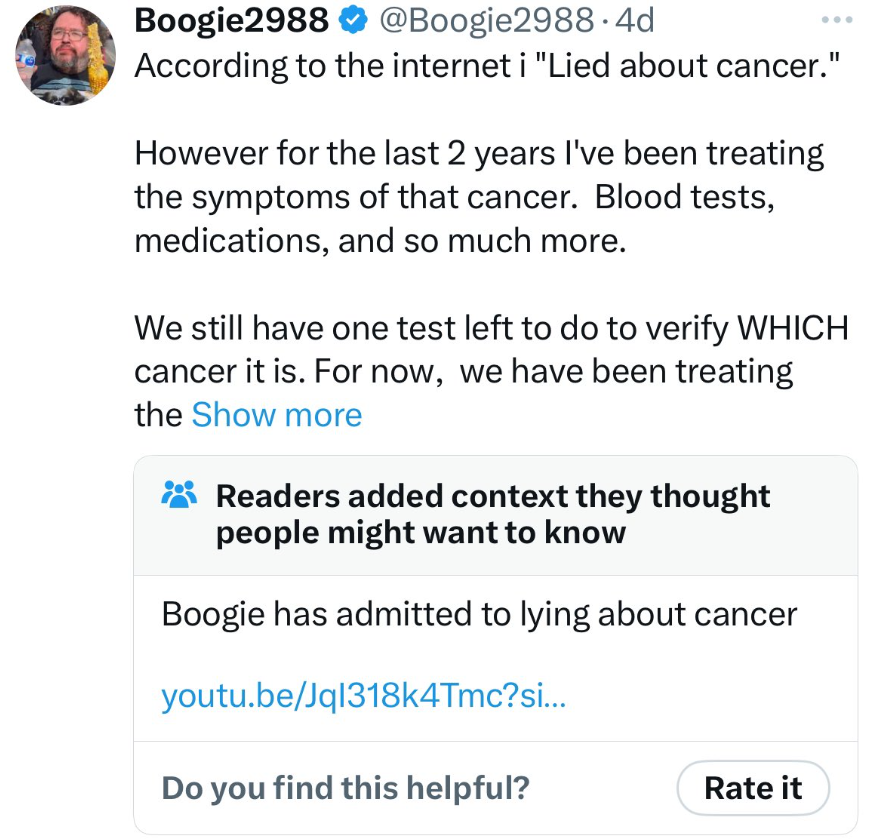Screen dimensions: 875x839
Task: Click the paragraph starting 'However for the last'
Action: [x=478, y=197]
